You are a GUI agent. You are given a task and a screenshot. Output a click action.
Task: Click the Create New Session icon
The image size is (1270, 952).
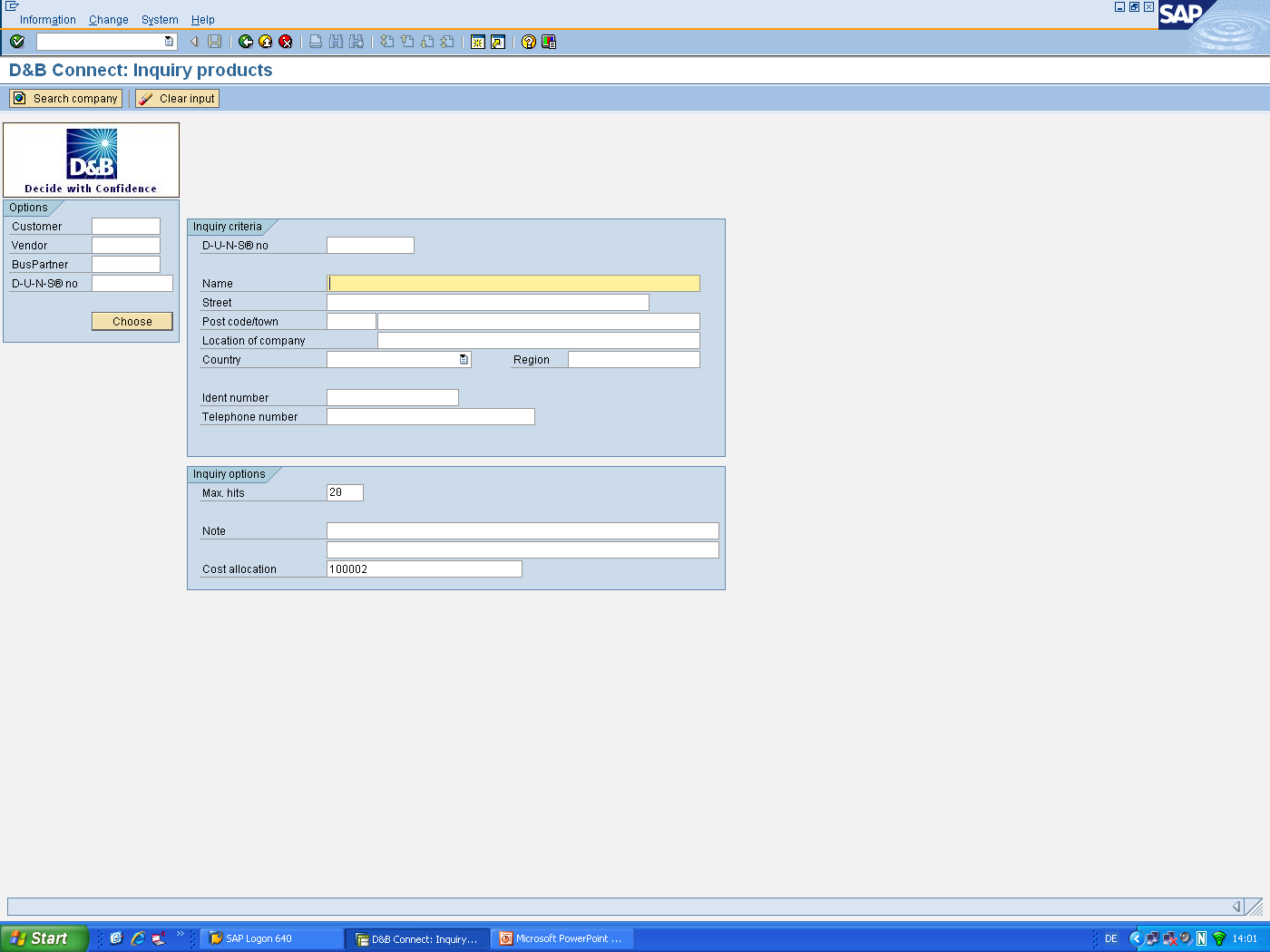pos(478,42)
